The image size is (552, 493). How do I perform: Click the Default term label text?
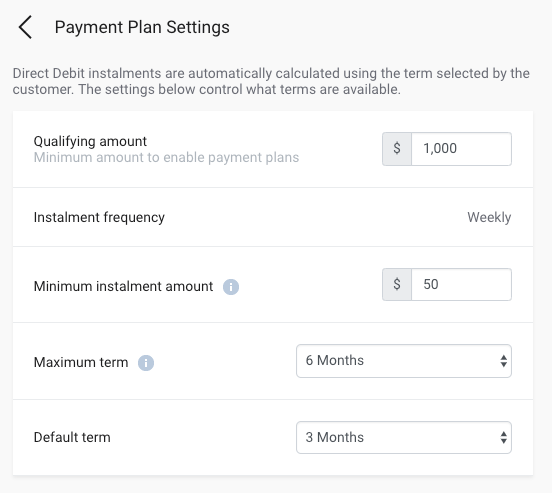[72, 437]
